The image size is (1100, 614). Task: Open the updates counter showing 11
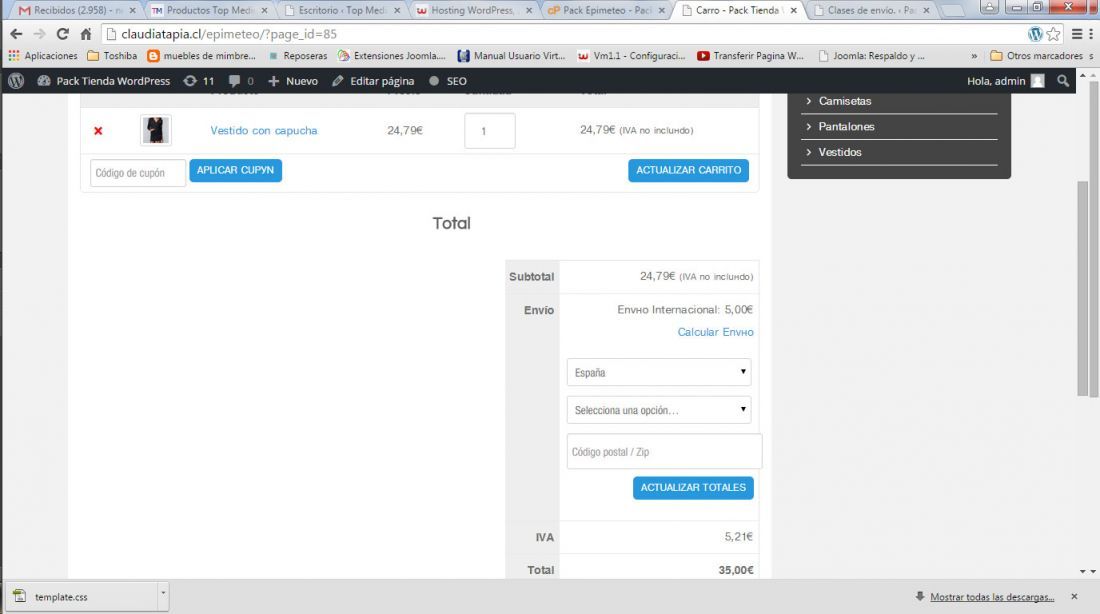tap(199, 81)
